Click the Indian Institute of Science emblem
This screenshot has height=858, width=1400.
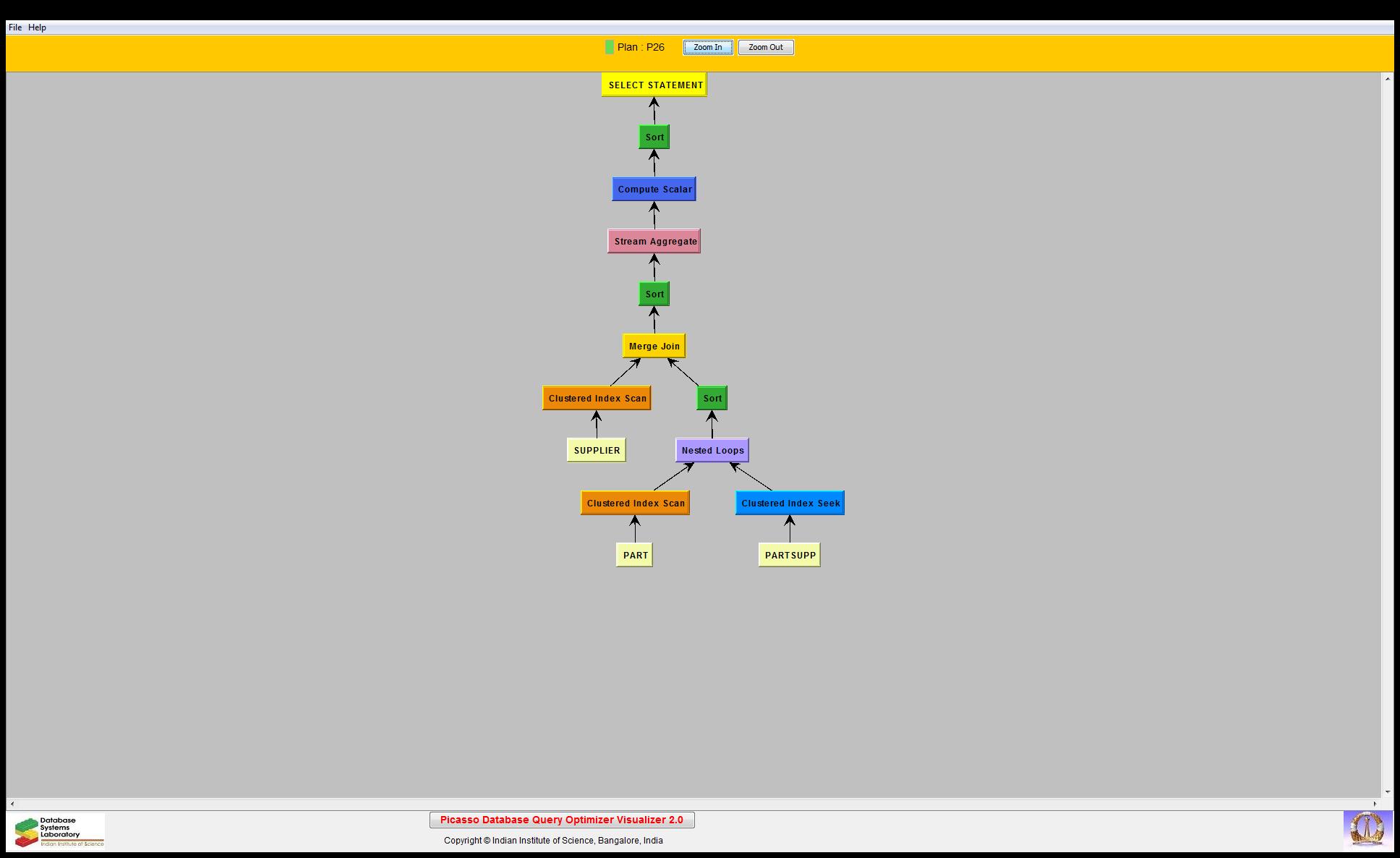coord(1367,829)
